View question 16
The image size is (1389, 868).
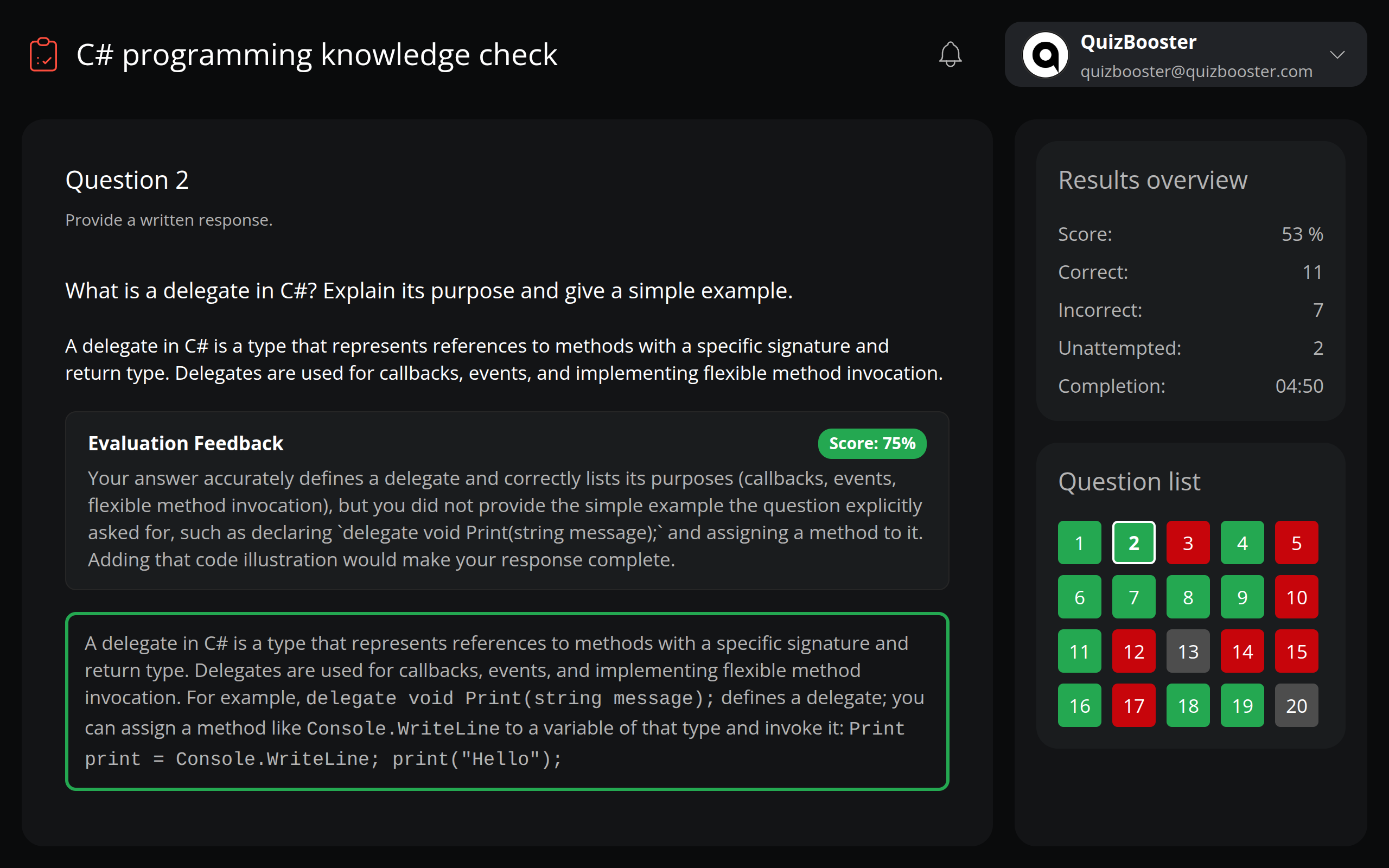(x=1080, y=706)
